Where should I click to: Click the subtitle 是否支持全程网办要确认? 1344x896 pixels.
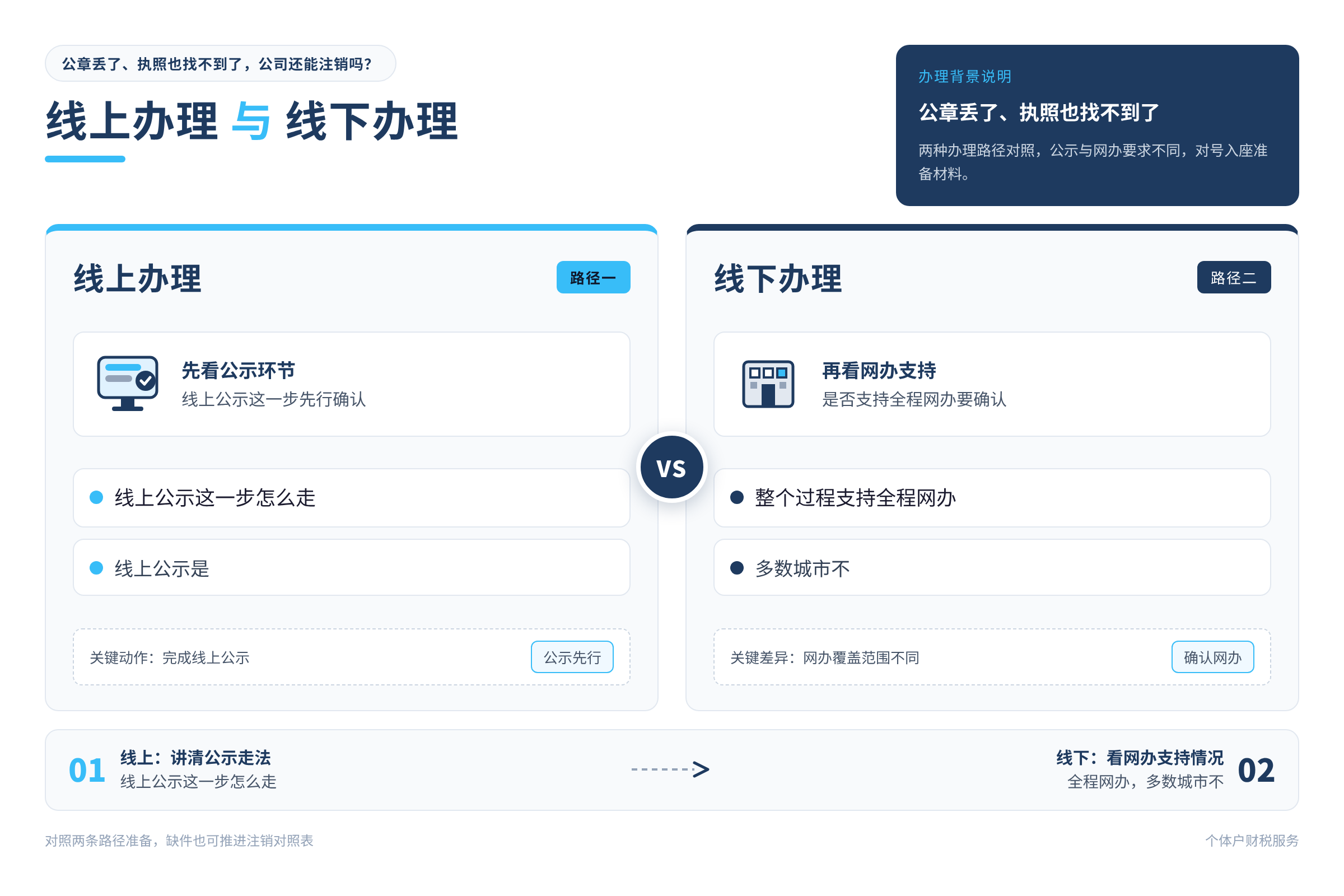(914, 399)
